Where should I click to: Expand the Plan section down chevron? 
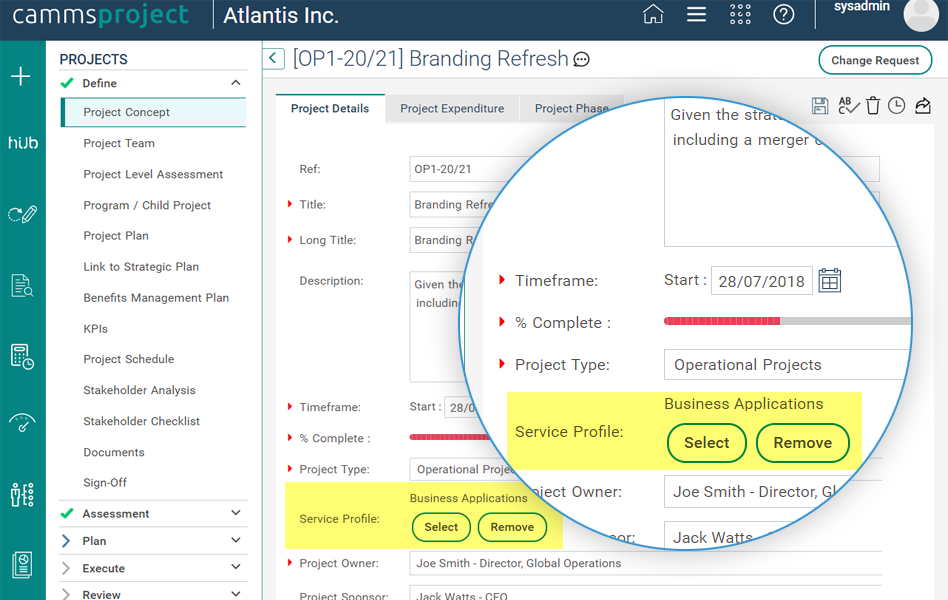[x=236, y=540]
